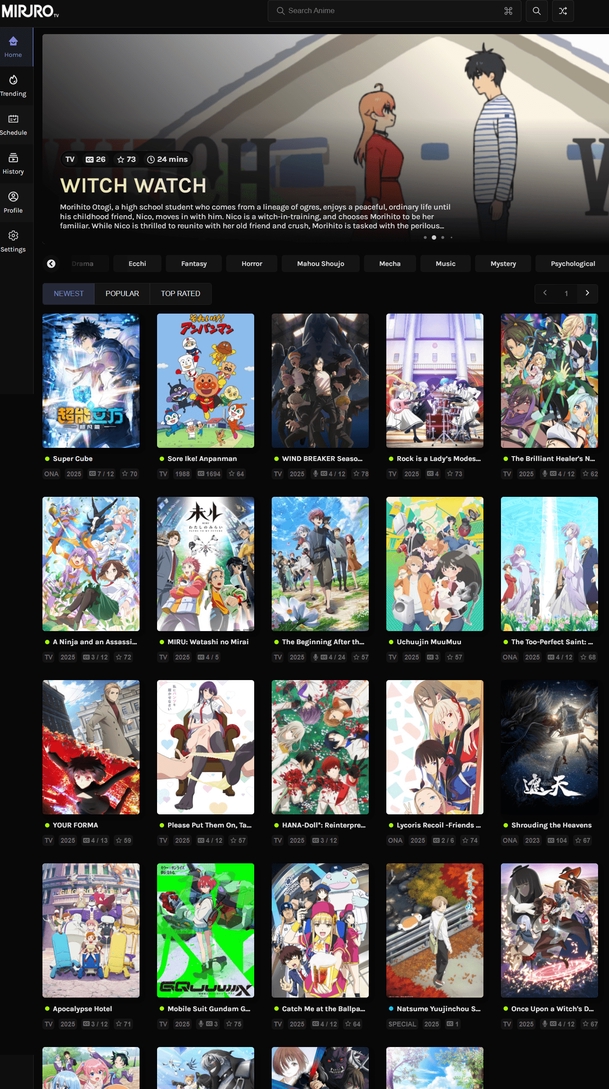The width and height of the screenshot is (609, 1089).
Task: Open Please Put Them On poster
Action: point(206,747)
